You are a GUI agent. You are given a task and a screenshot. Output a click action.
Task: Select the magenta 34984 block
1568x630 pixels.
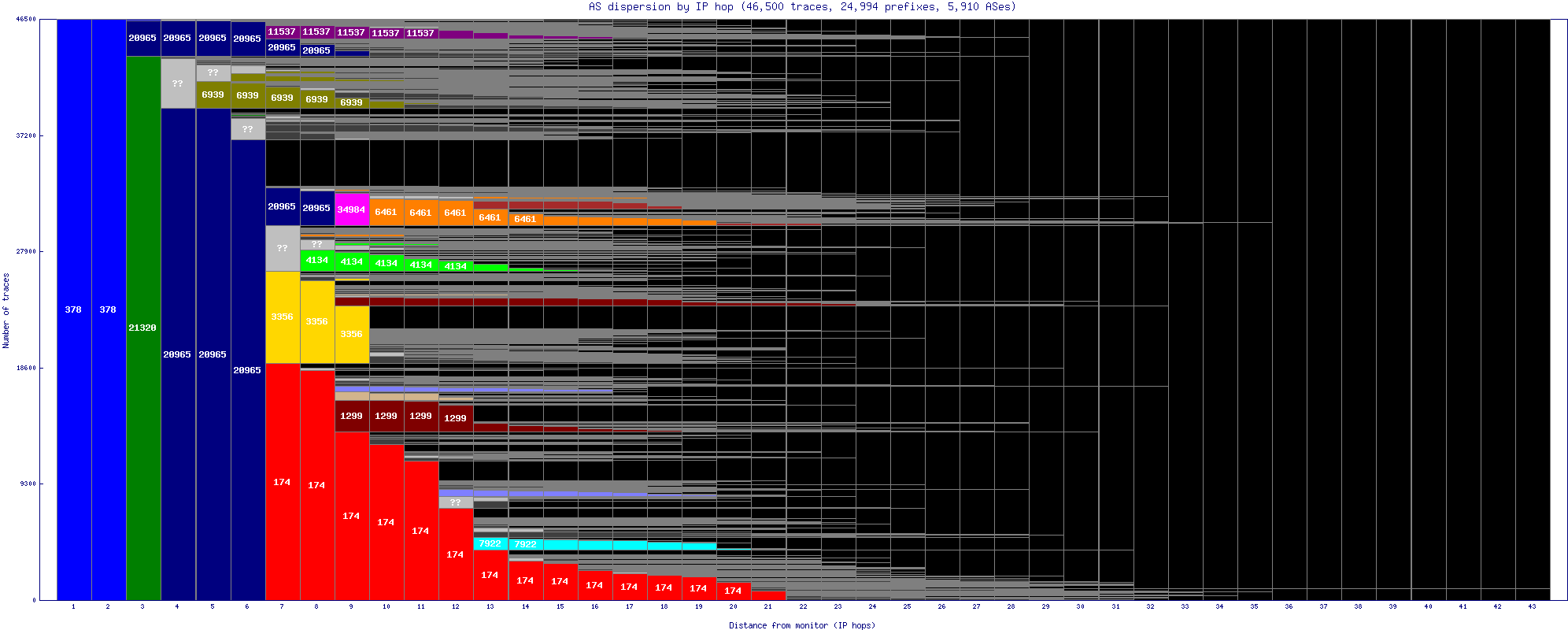(x=351, y=209)
